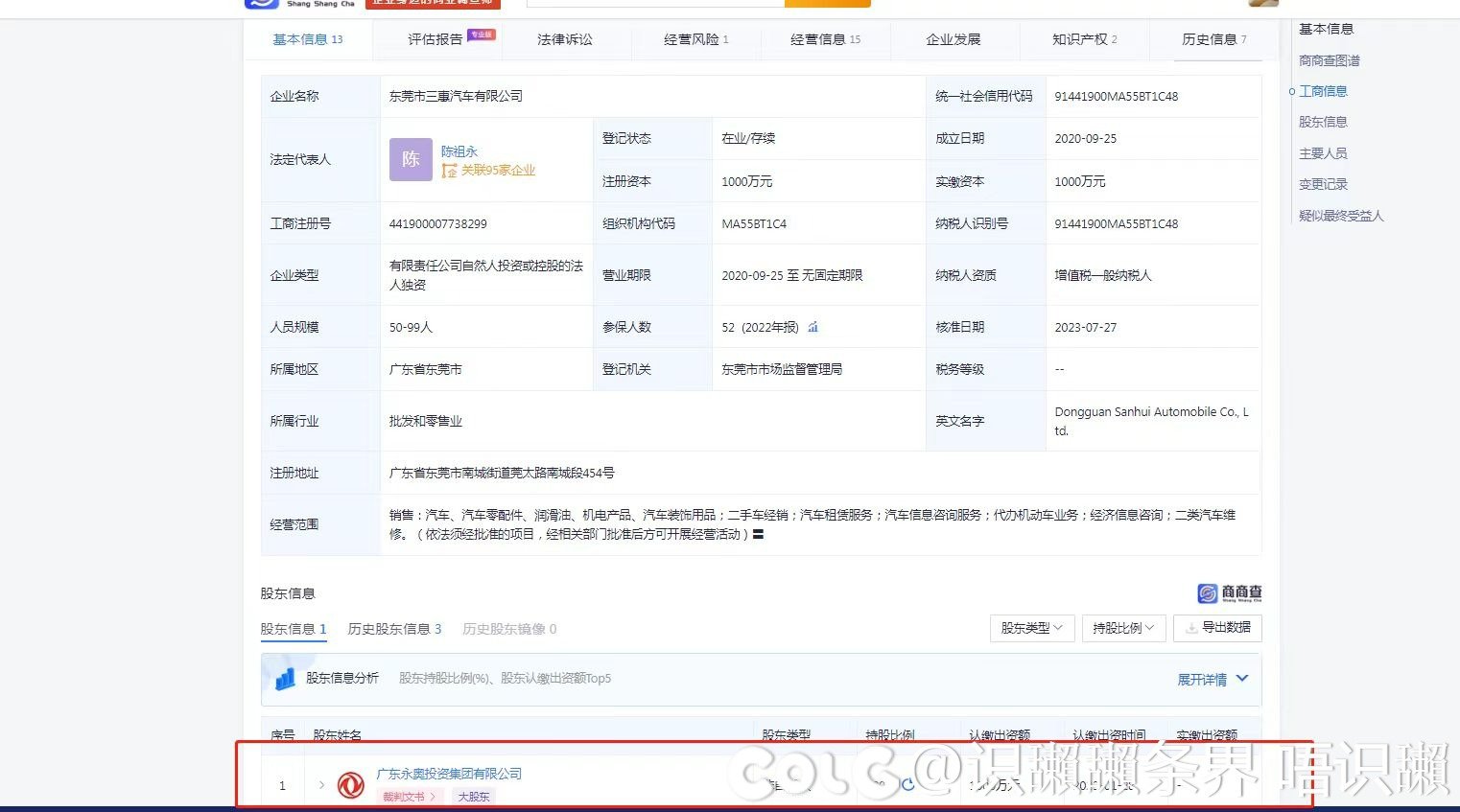Screen dimensions: 1460x812
Task: Click the user avatar at top right
Action: point(1263,3)
